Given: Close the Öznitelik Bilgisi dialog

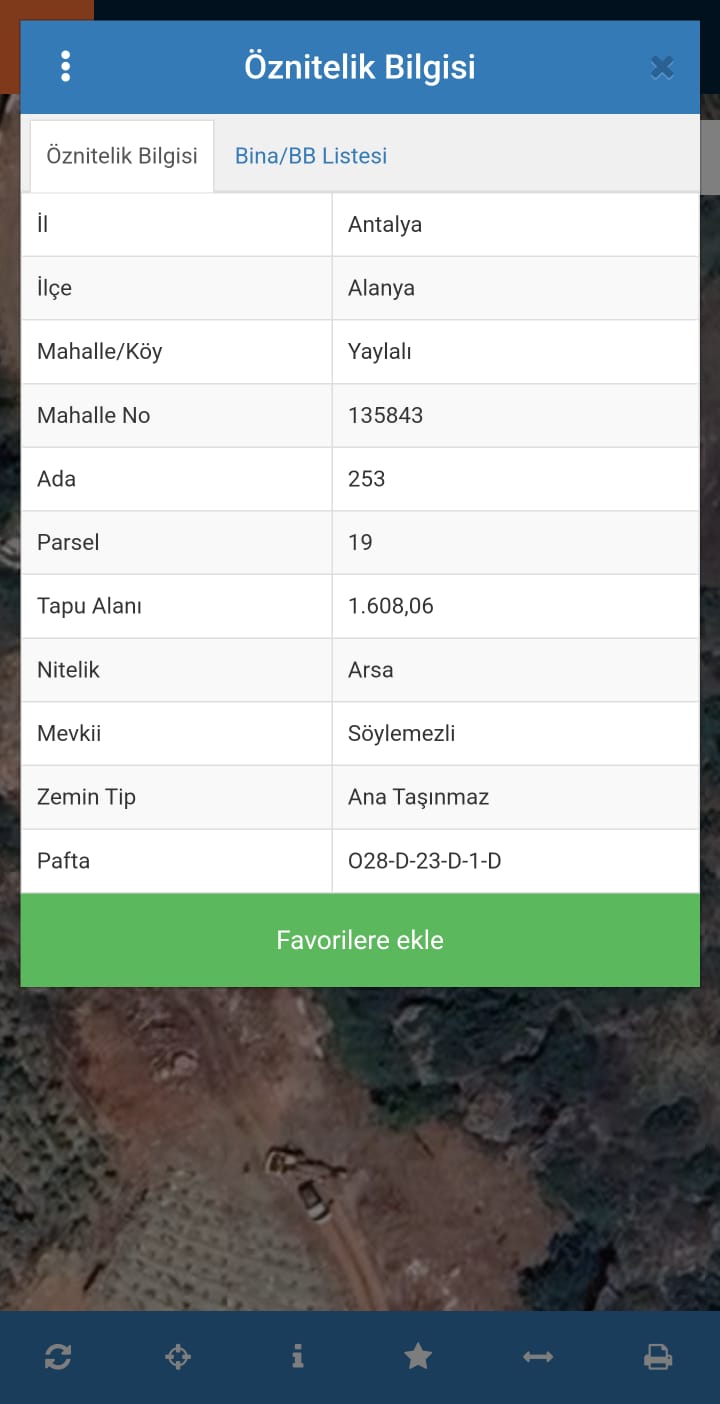Looking at the screenshot, I should [x=661, y=67].
